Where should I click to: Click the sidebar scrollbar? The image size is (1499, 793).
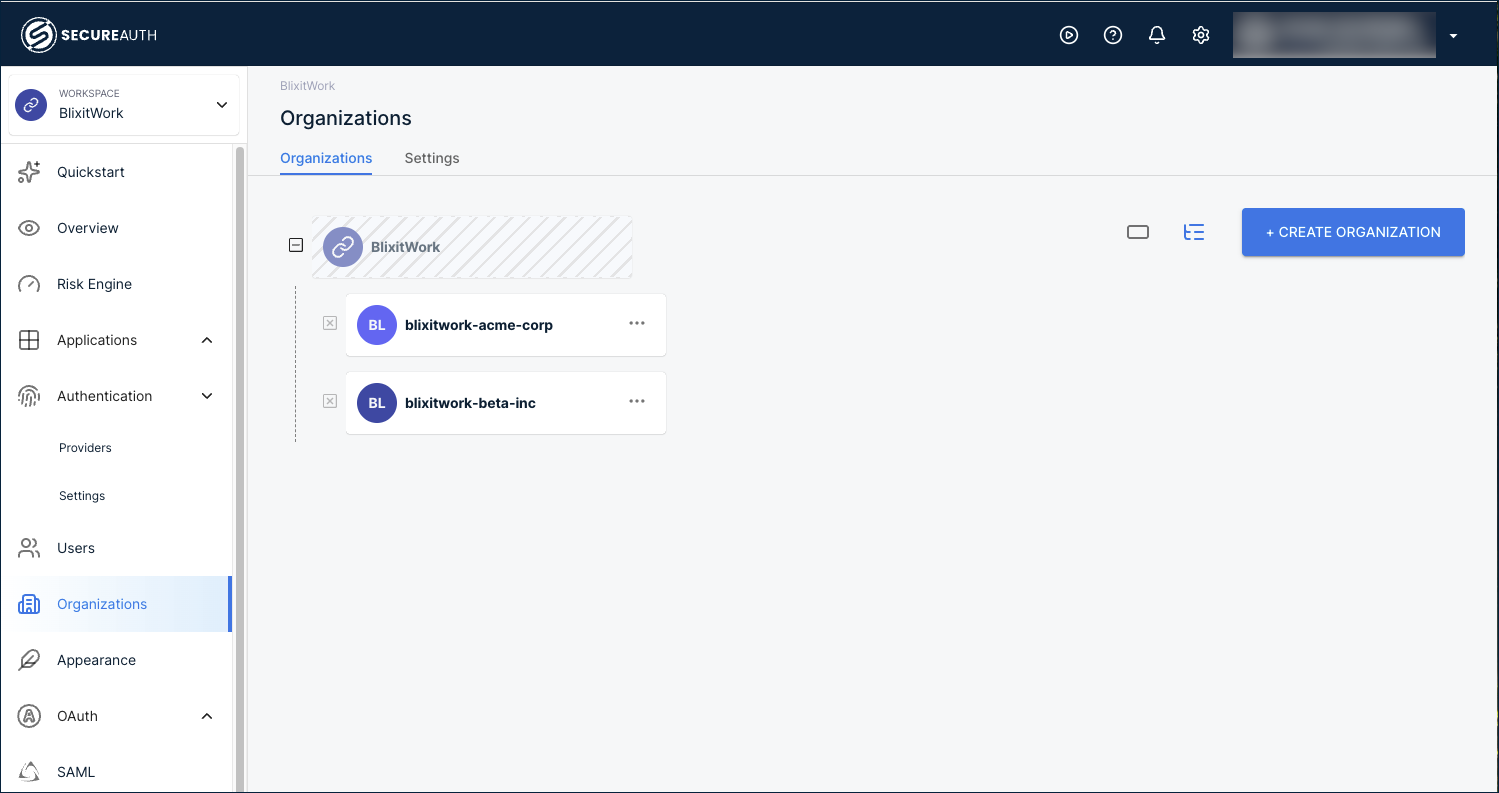point(239,468)
